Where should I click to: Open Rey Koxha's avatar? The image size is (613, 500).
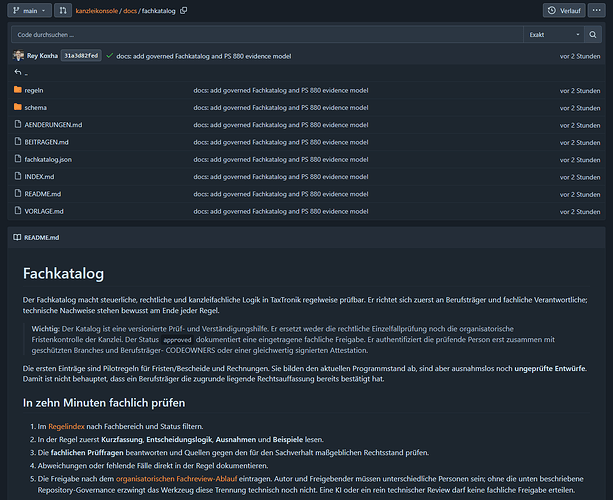(18, 56)
